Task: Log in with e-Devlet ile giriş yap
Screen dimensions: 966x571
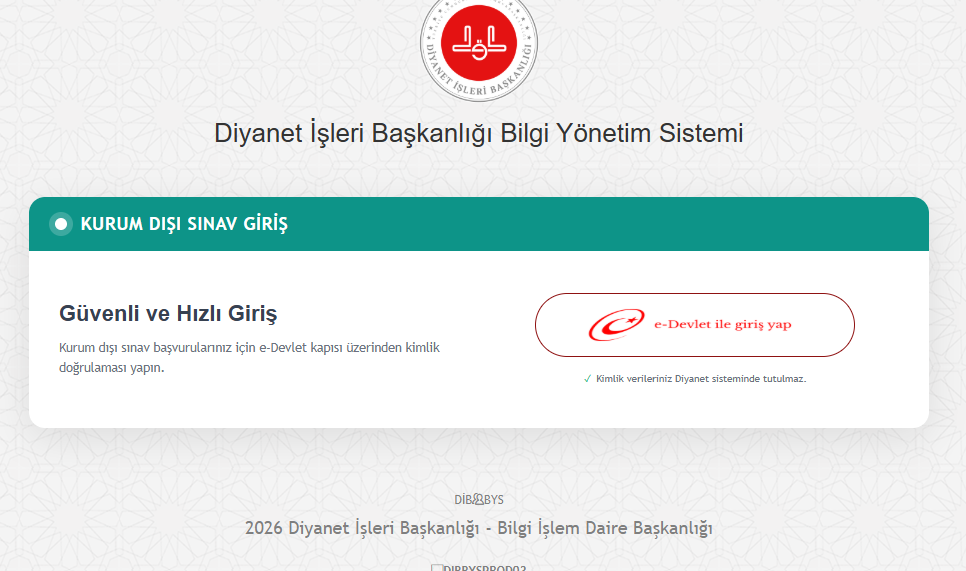Action: pyautogui.click(x=694, y=325)
